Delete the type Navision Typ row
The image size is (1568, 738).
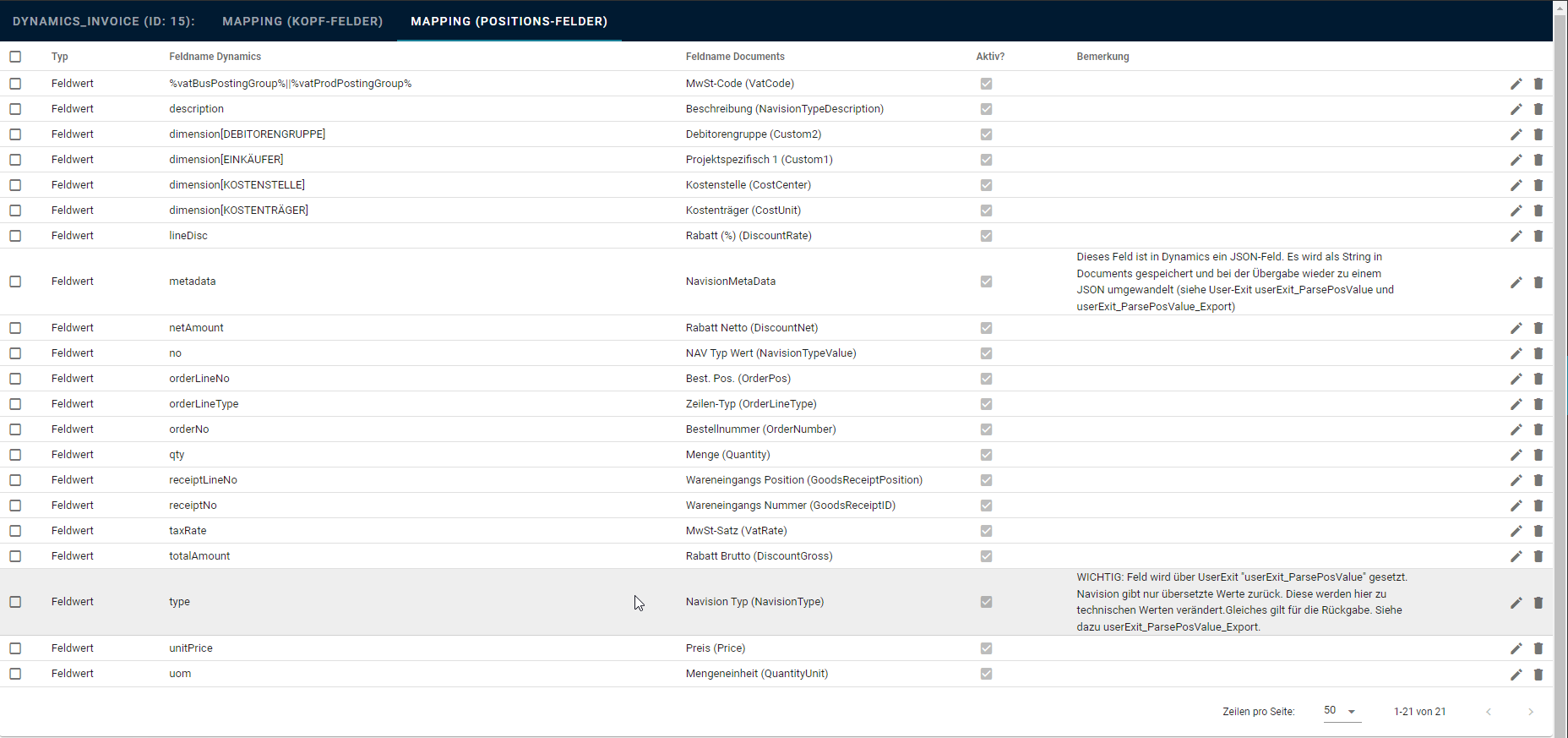click(x=1538, y=603)
